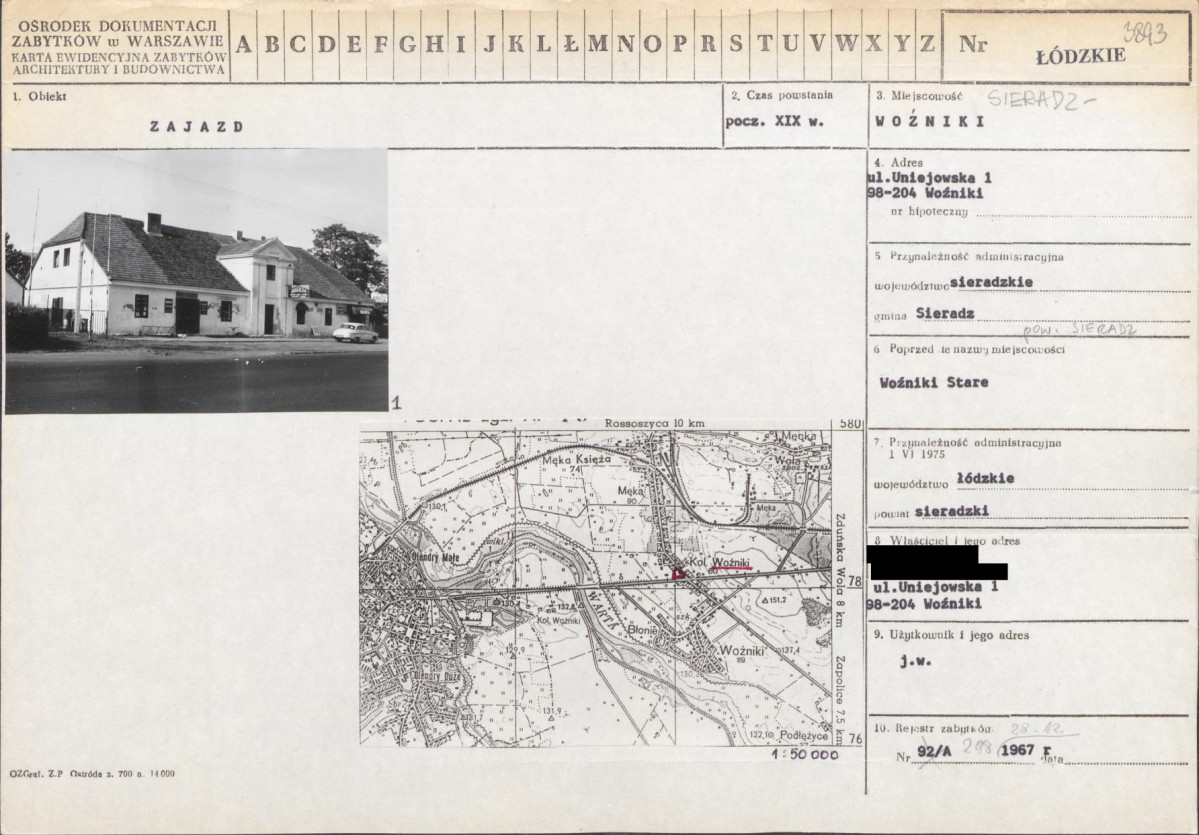1199x835 pixels.
Task: Click the handwritten number 3893
Action: point(1145,33)
